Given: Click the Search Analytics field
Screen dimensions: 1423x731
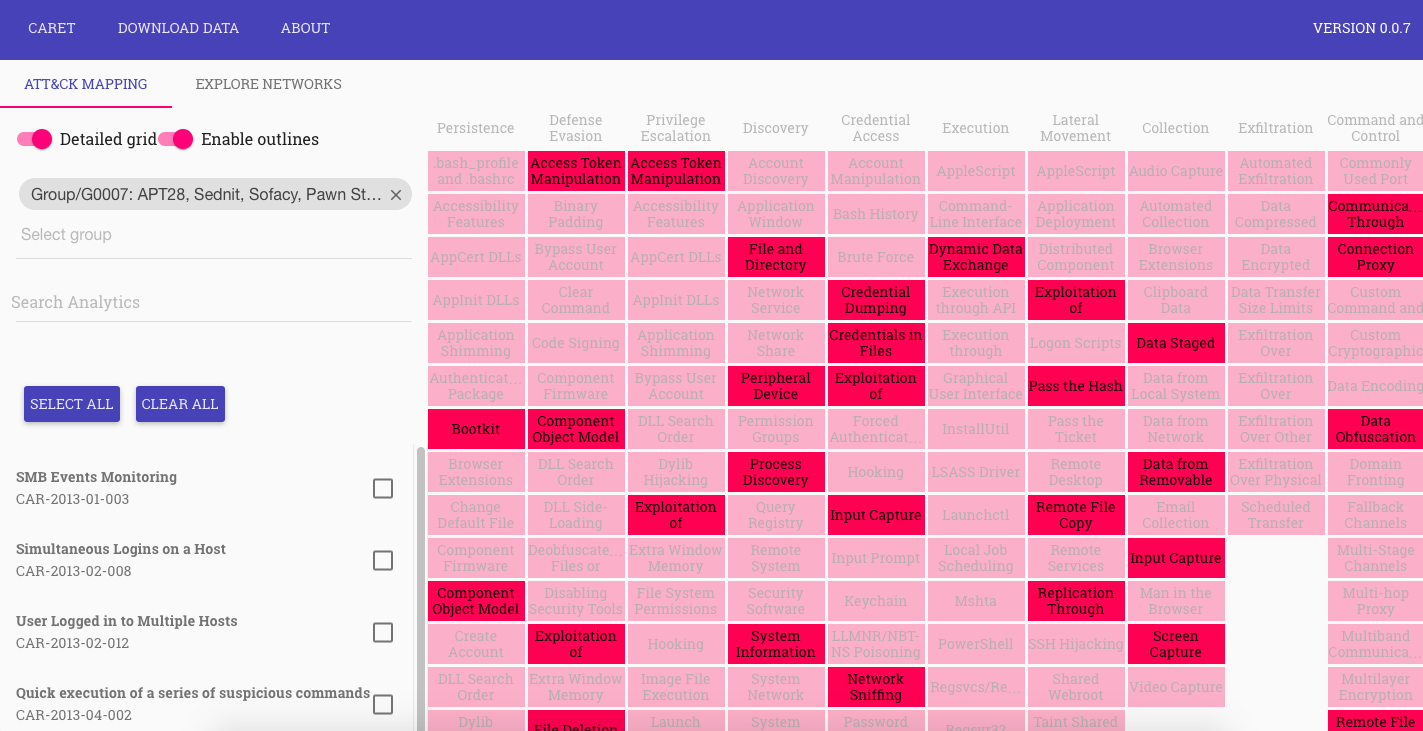Looking at the screenshot, I should 211,302.
